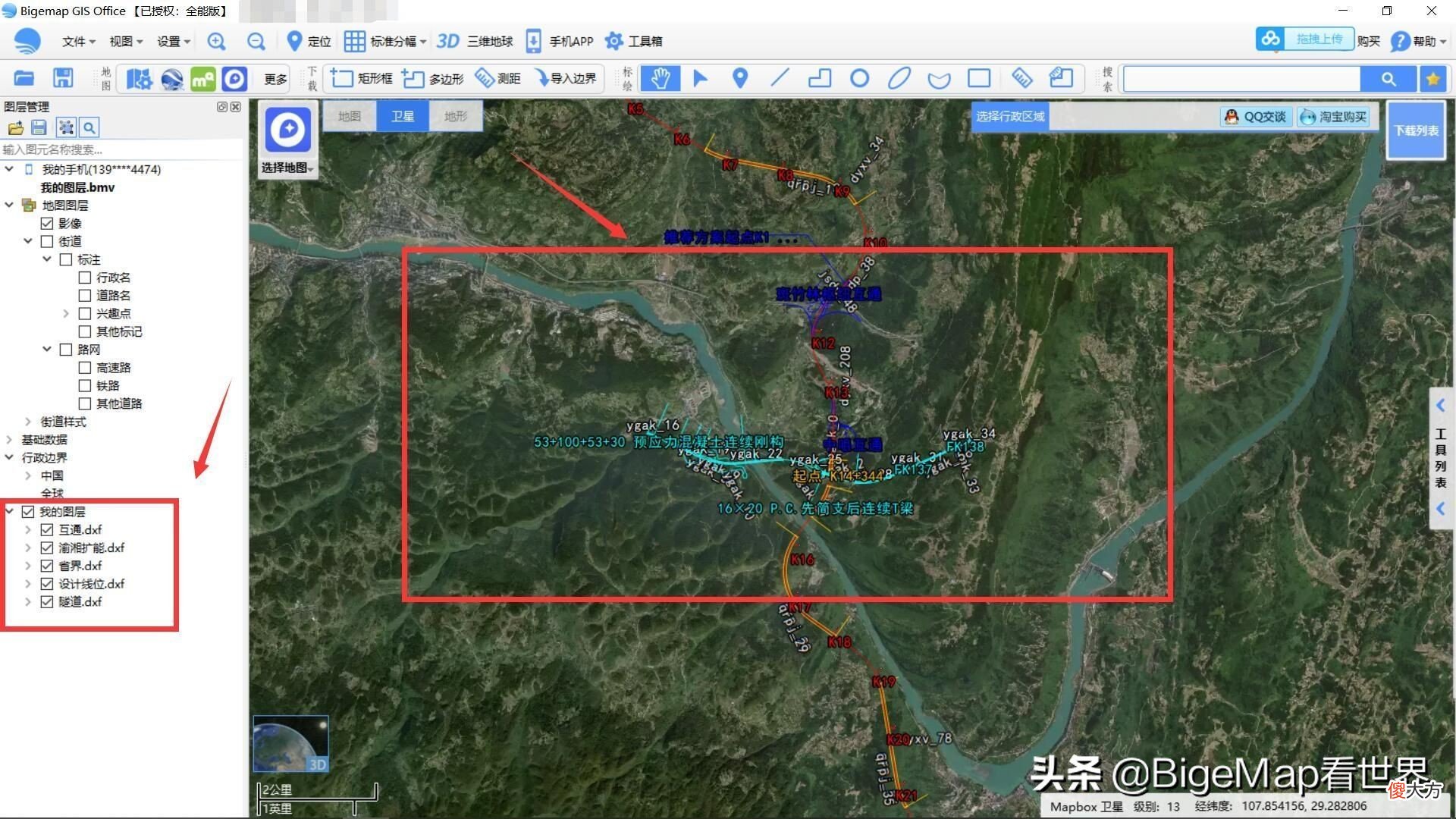Click the QQ交谈 button
The height and width of the screenshot is (819, 1456).
pos(1256,116)
